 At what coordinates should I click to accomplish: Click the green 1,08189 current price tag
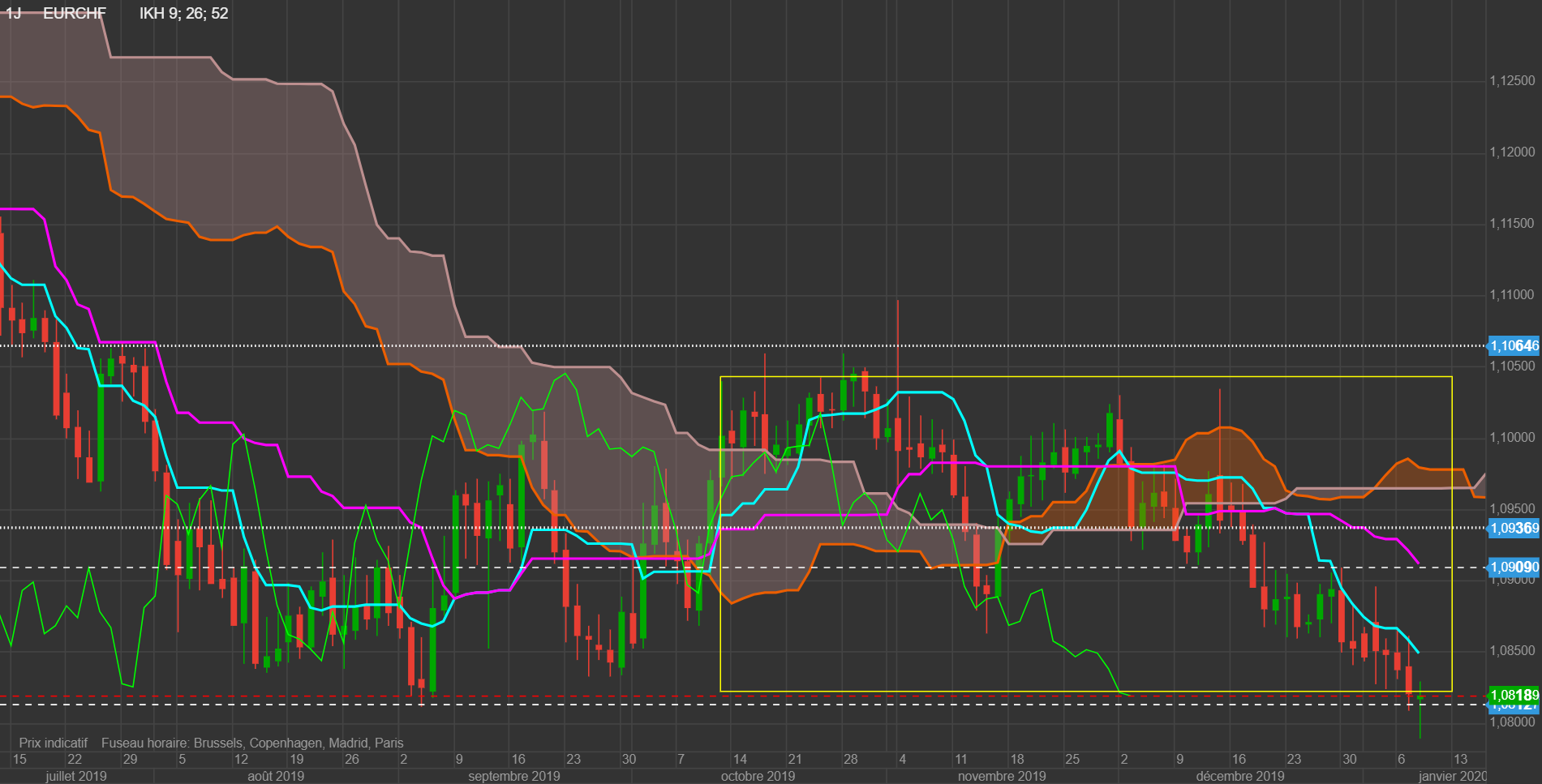[x=1514, y=695]
